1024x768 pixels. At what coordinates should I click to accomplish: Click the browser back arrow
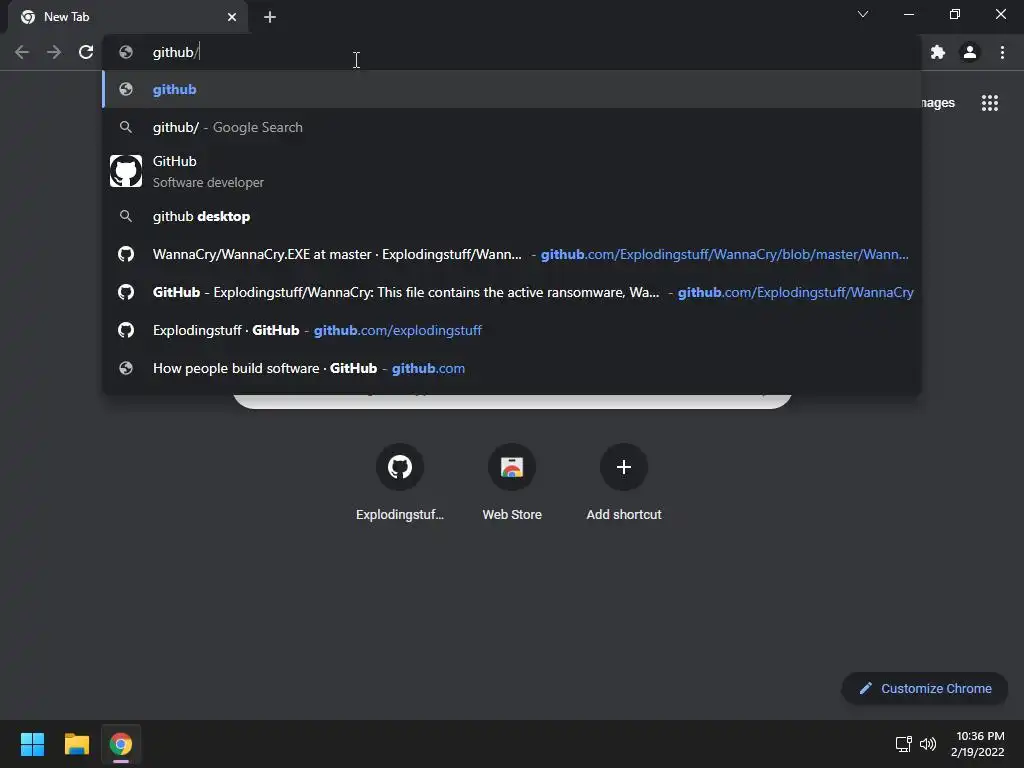point(22,52)
